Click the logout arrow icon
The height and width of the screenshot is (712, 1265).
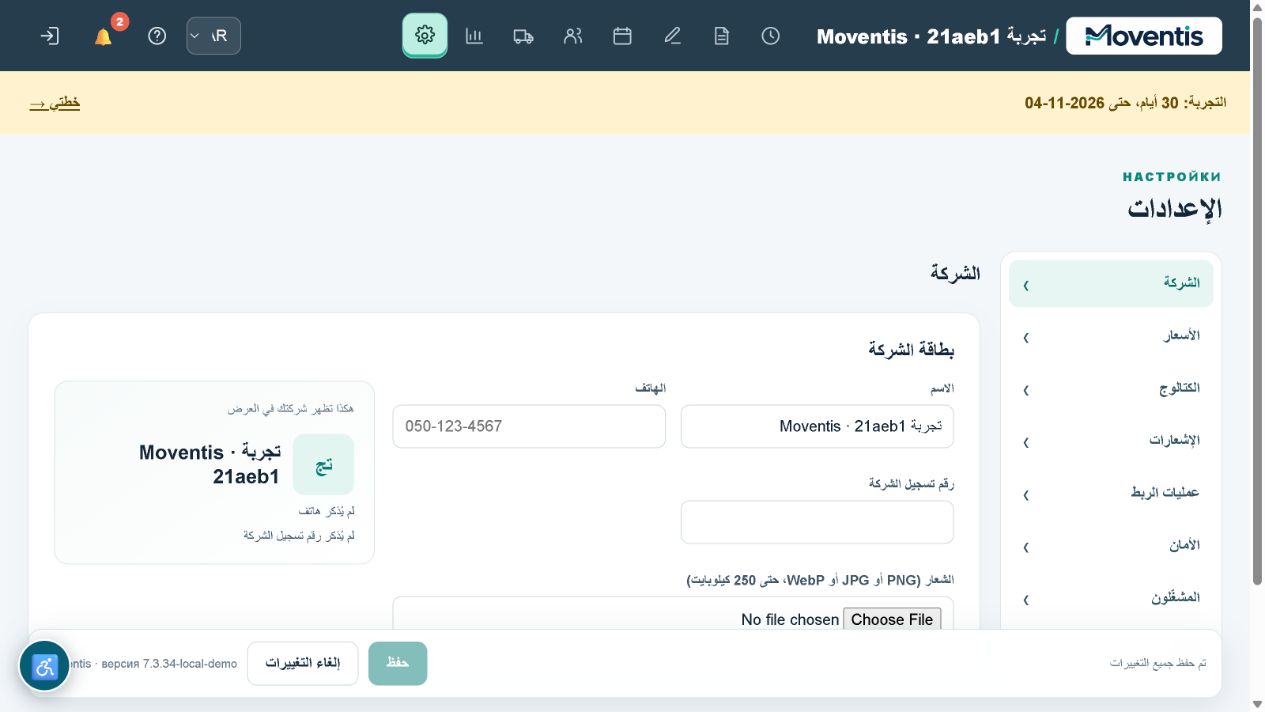49,36
